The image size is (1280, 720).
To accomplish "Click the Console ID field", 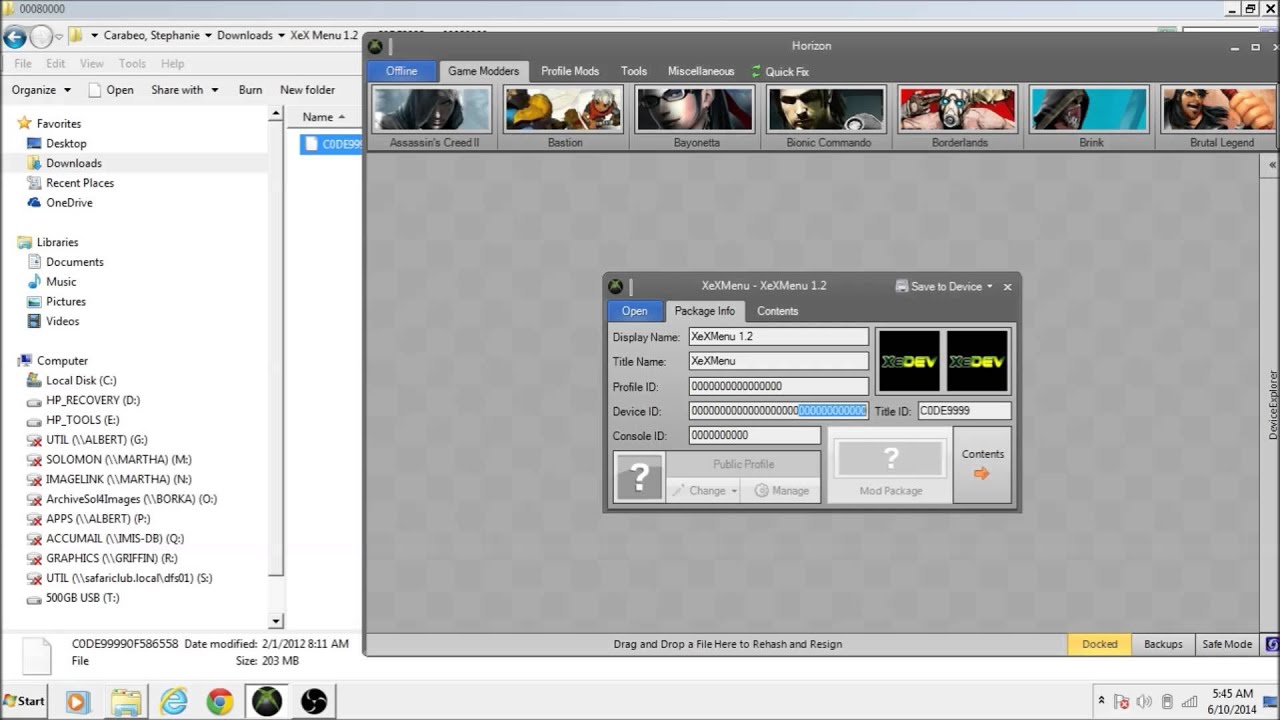I will click(x=754, y=435).
